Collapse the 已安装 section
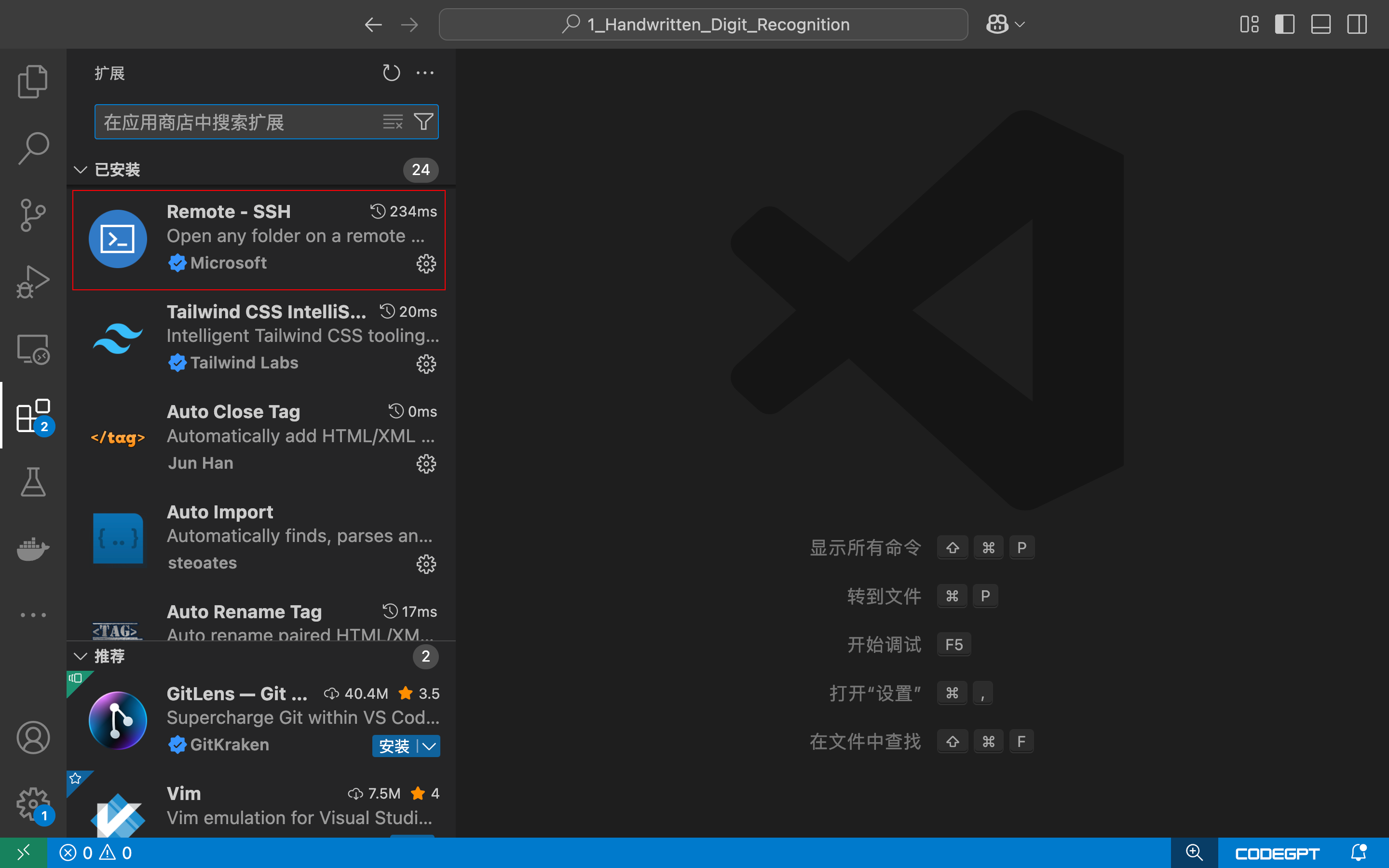Screen dimensions: 1389x868 pyautogui.click(x=81, y=170)
